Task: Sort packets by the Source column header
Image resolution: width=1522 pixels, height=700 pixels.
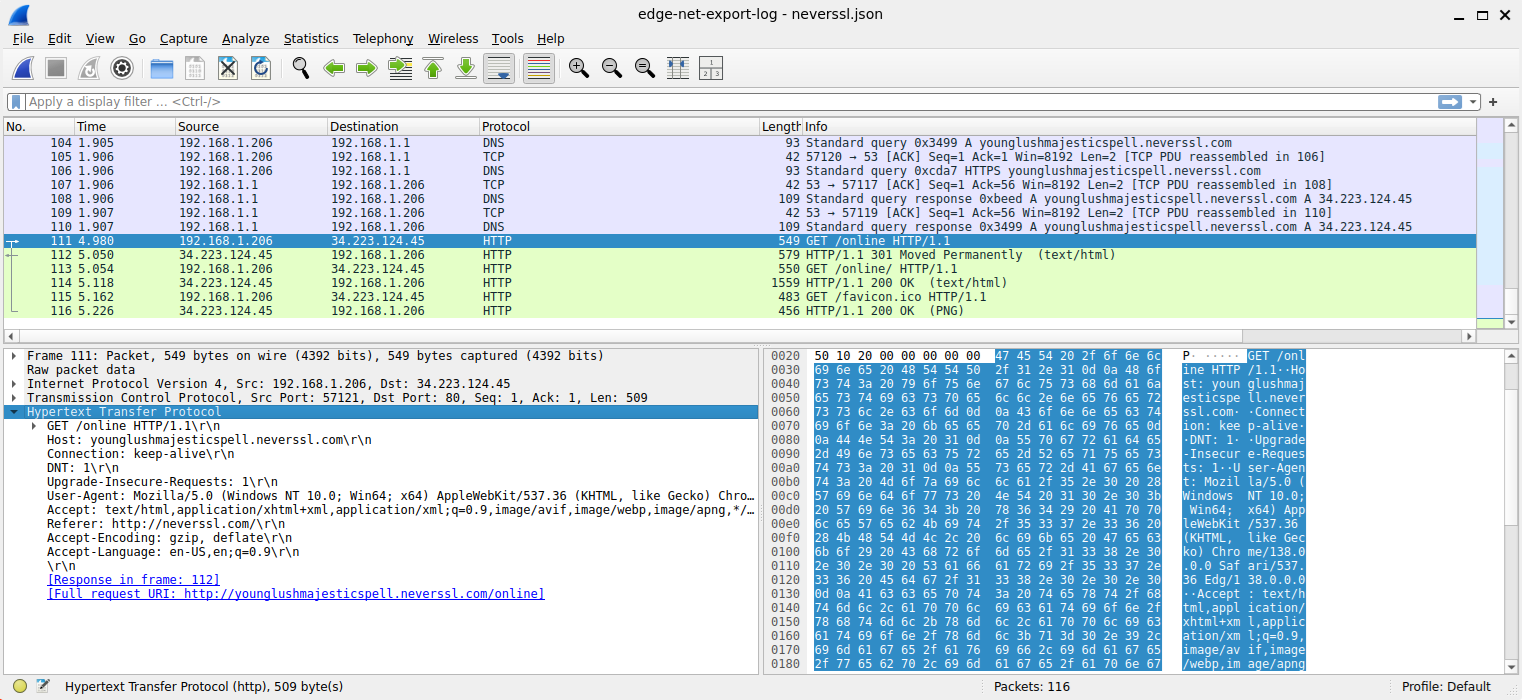Action: [x=251, y=126]
